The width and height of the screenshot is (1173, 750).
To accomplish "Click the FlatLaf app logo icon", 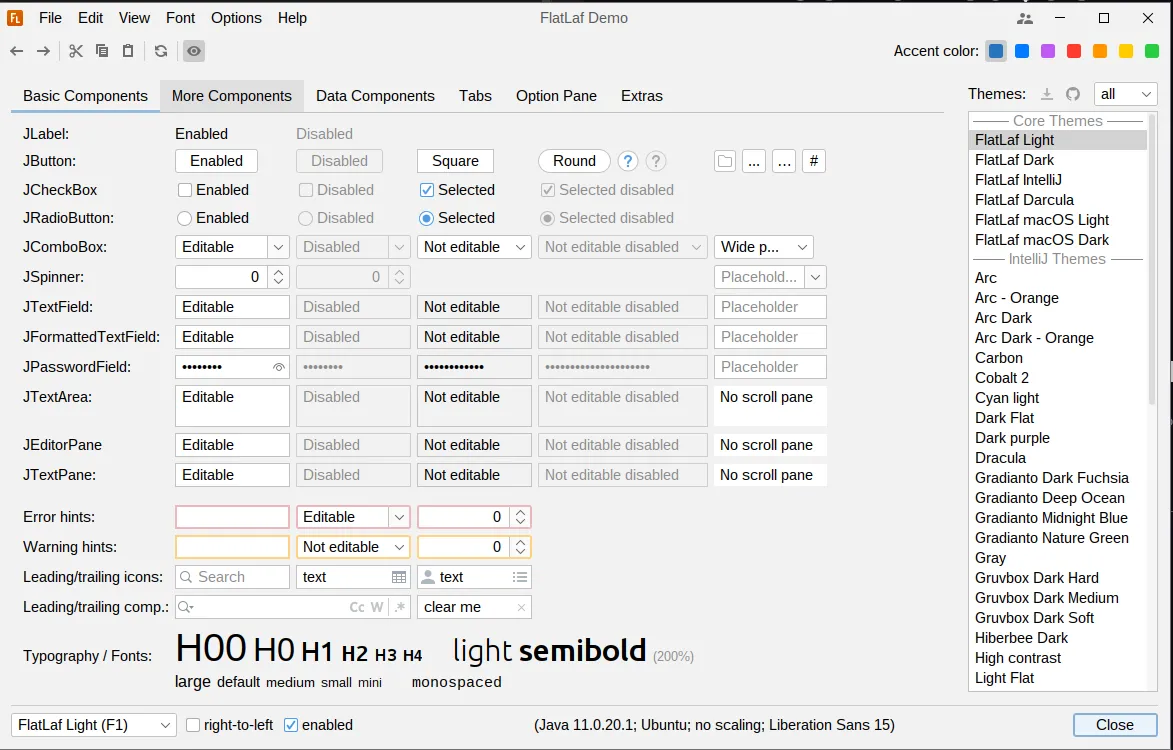I will pos(15,18).
